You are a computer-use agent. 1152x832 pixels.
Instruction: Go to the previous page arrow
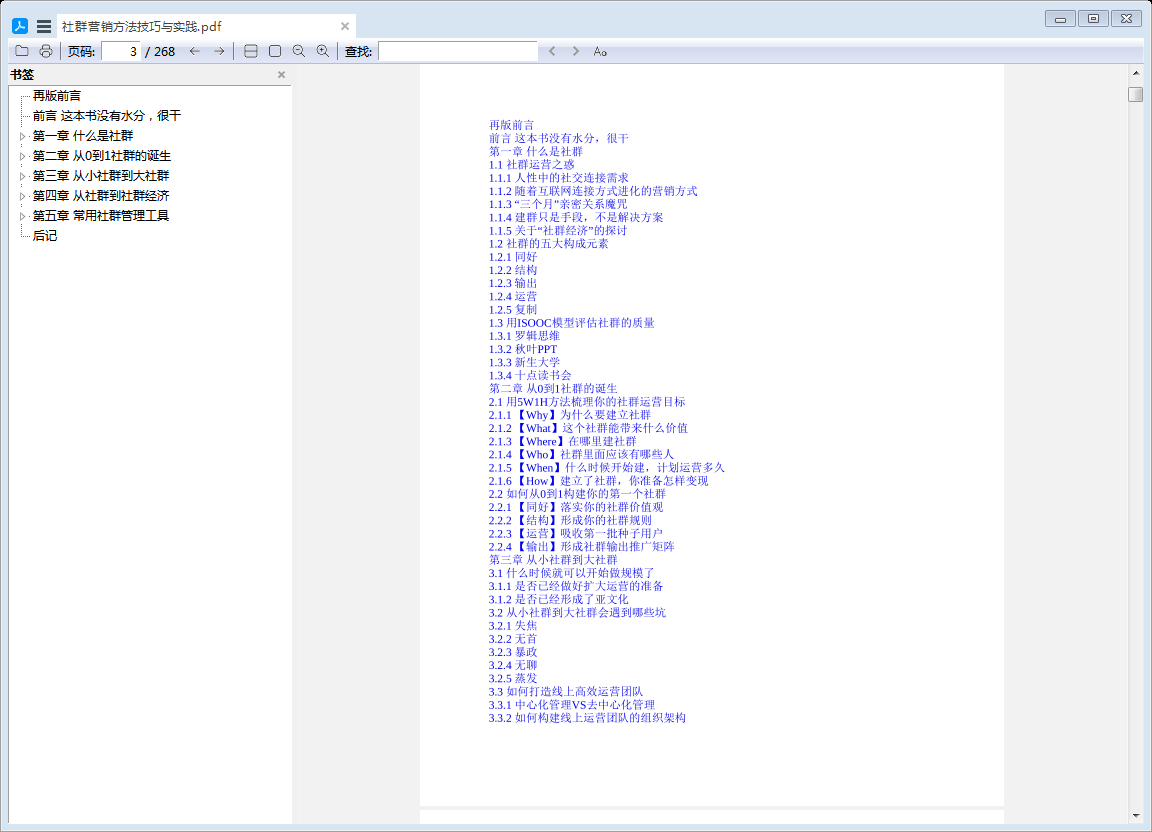195,51
